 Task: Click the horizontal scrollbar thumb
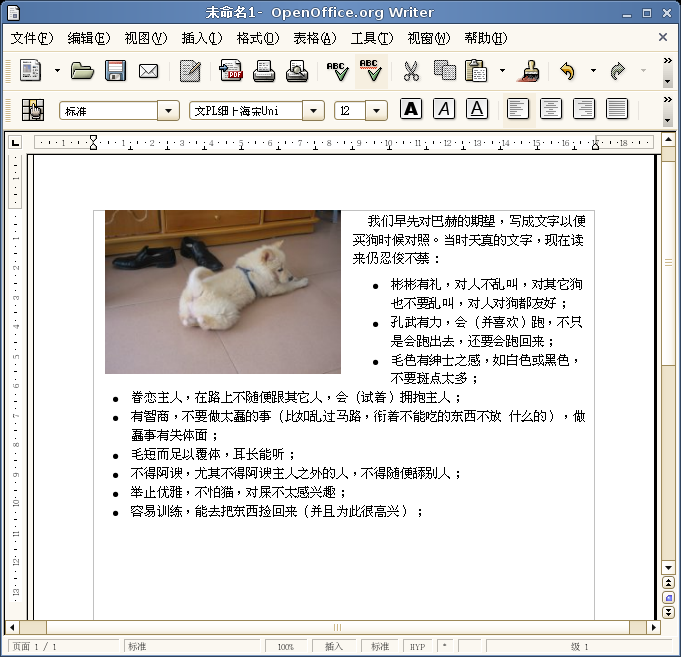[x=337, y=628]
